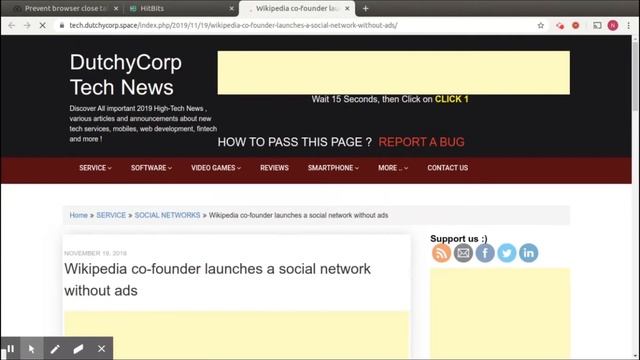The image size is (640, 360).
Task: Open the Chrome profile avatar
Action: (613, 25)
